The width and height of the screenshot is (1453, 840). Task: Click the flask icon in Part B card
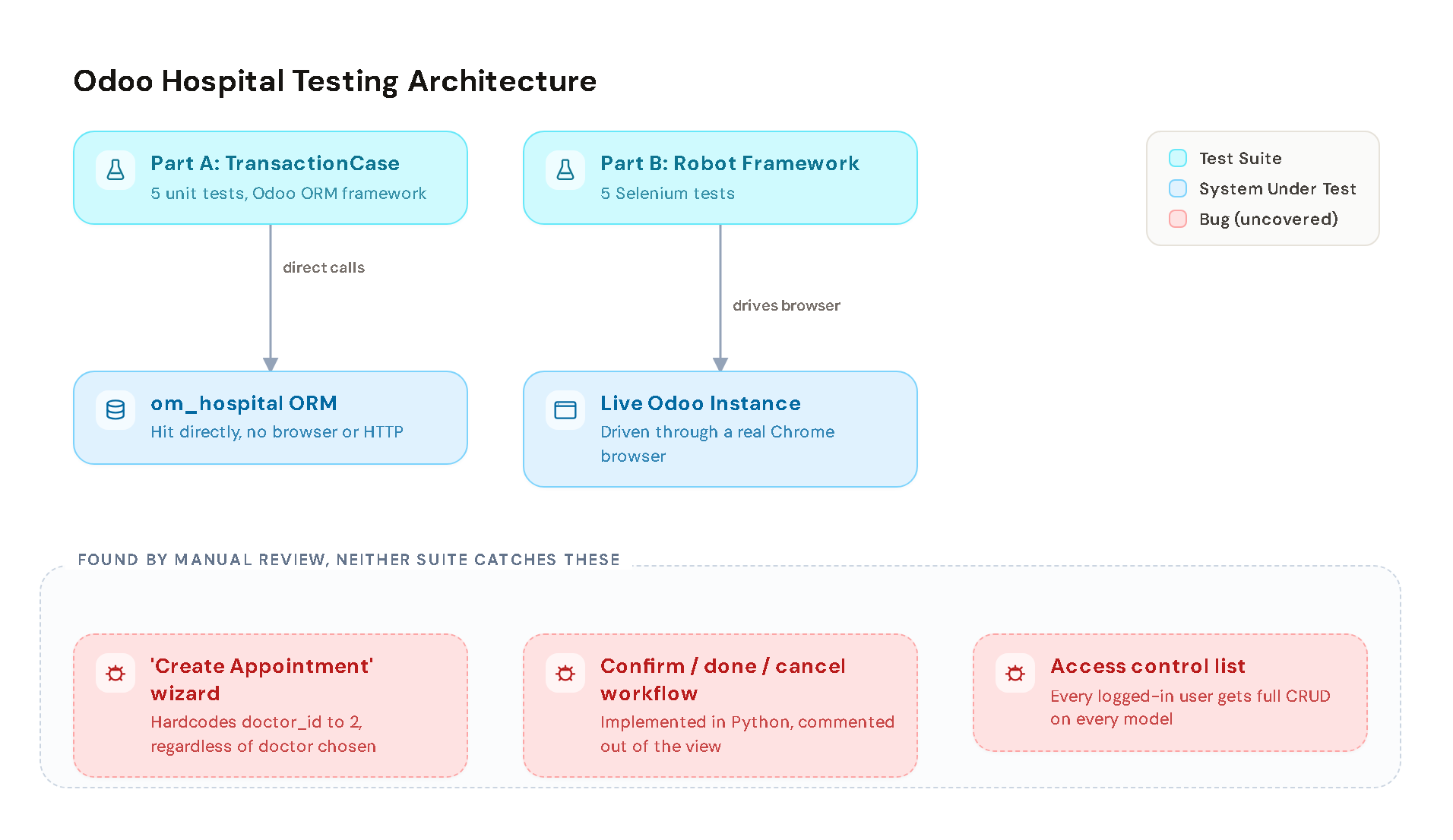click(x=565, y=169)
